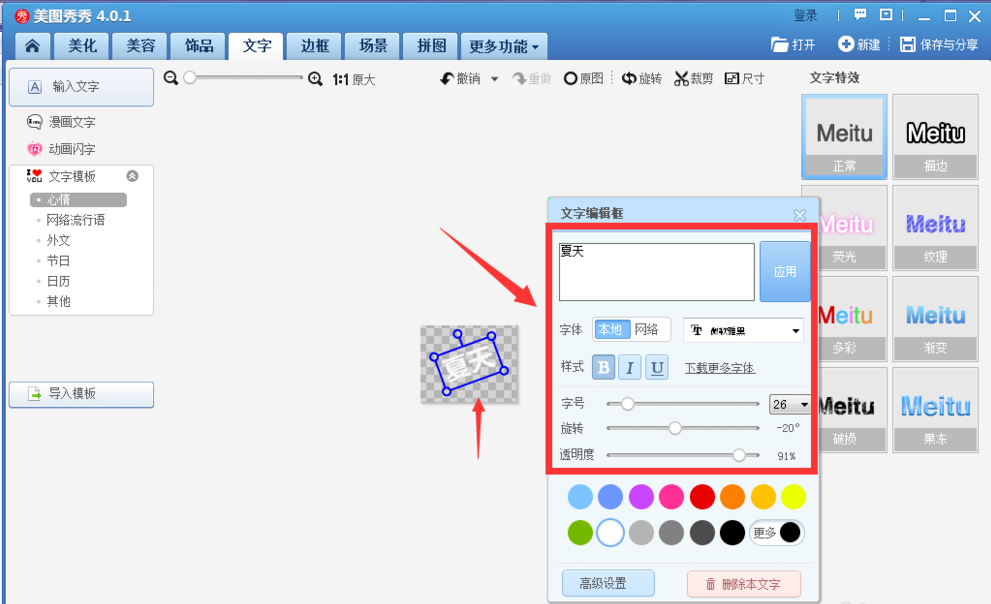Click inside the 夏天 text input box
This screenshot has height=604, width=991.
click(655, 270)
